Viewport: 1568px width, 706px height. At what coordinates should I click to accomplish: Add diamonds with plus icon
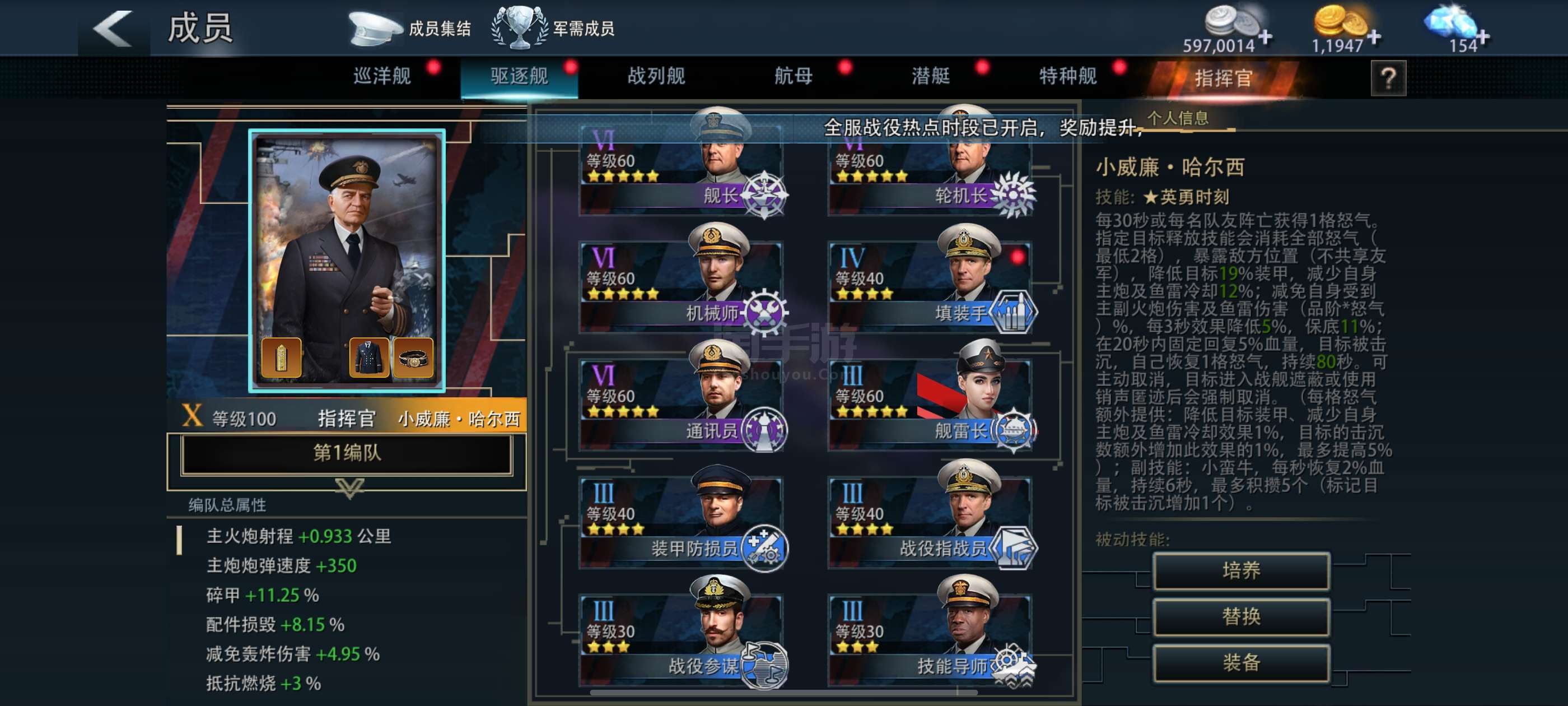pos(1483,36)
